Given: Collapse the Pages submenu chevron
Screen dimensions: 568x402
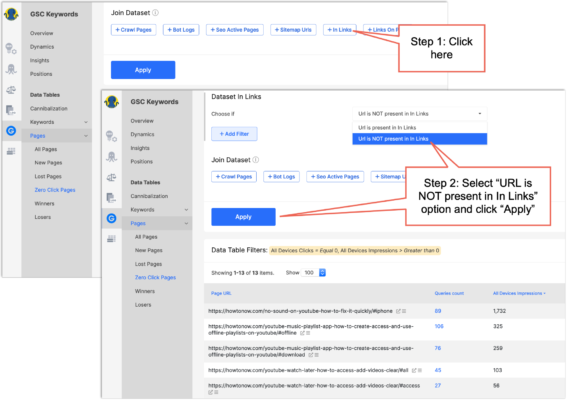Looking at the screenshot, I should [186, 223].
